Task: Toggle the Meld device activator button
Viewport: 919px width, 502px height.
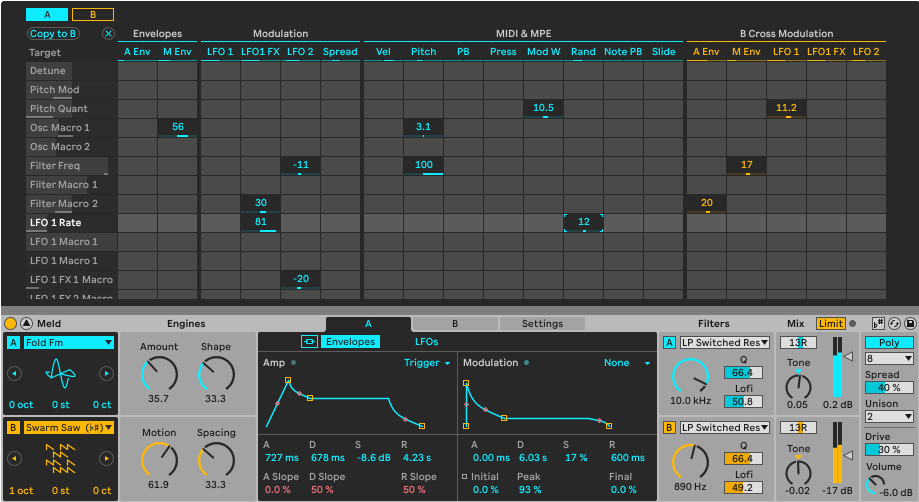Action: coord(10,323)
